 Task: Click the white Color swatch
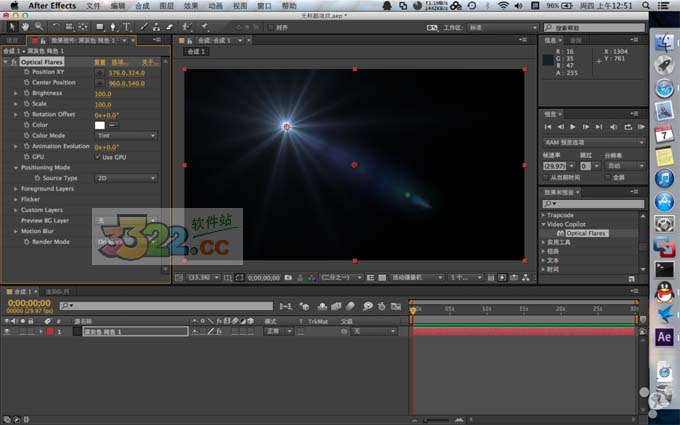100,125
